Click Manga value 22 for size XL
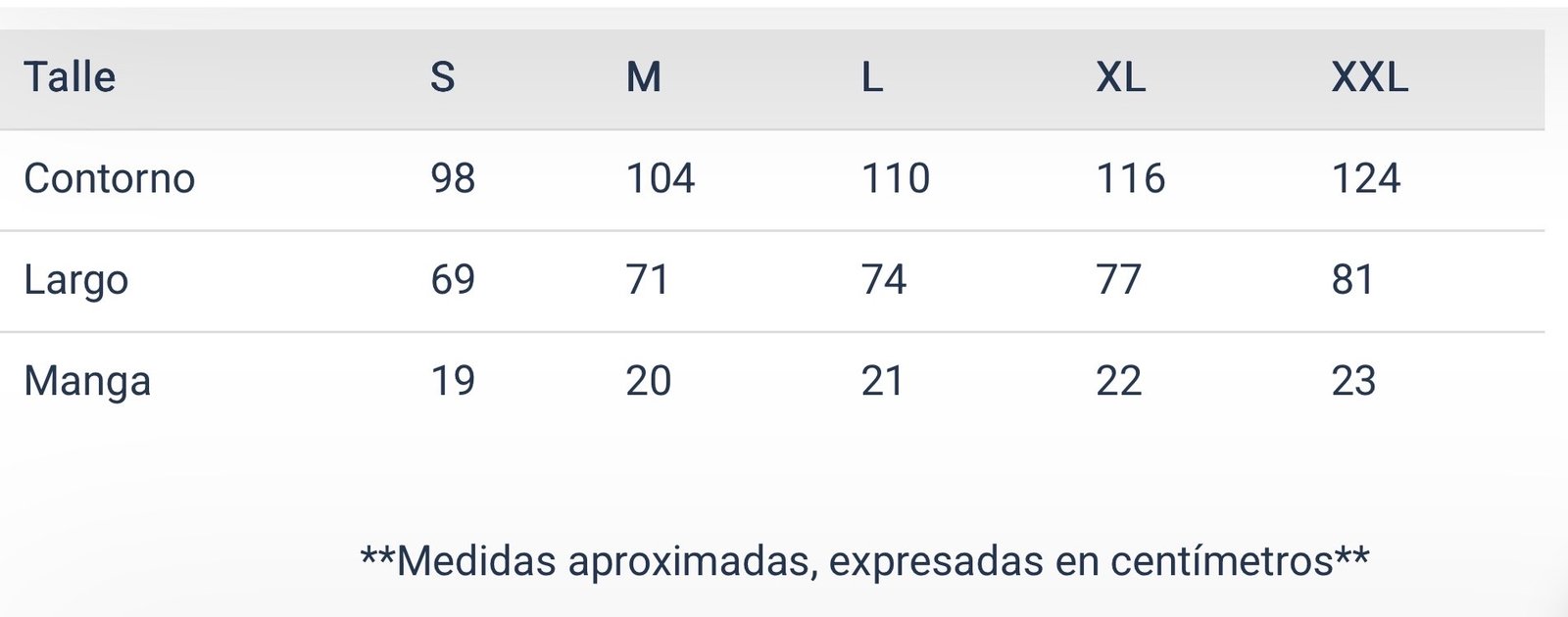The width and height of the screenshot is (1568, 617). point(1118,381)
